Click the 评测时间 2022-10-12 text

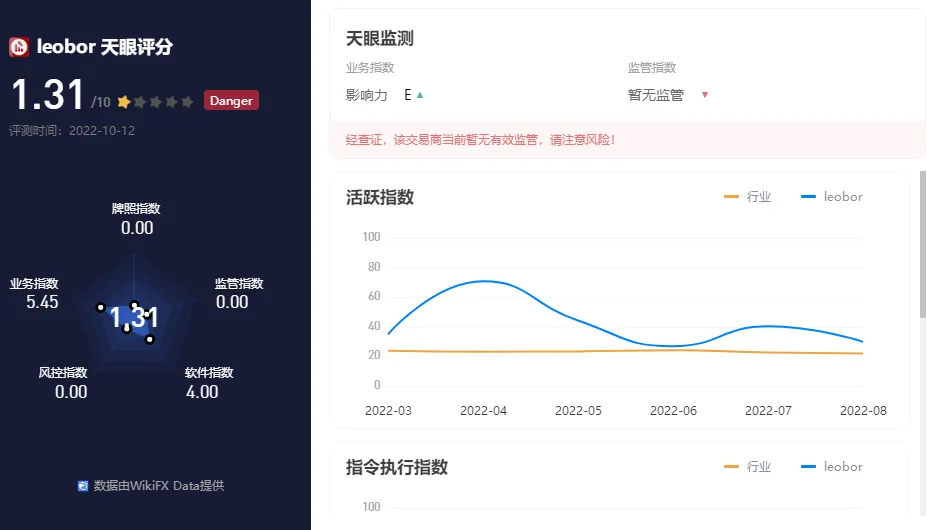72,131
